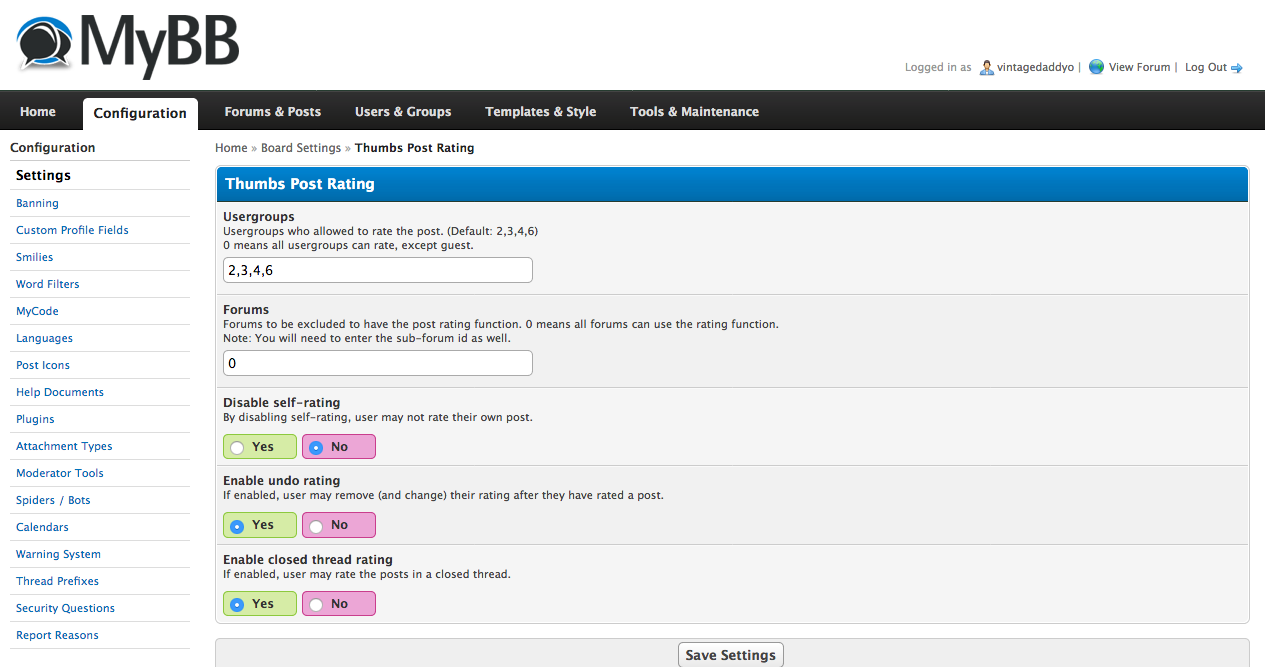
Task: Click the View Forum link
Action: coord(1139,67)
